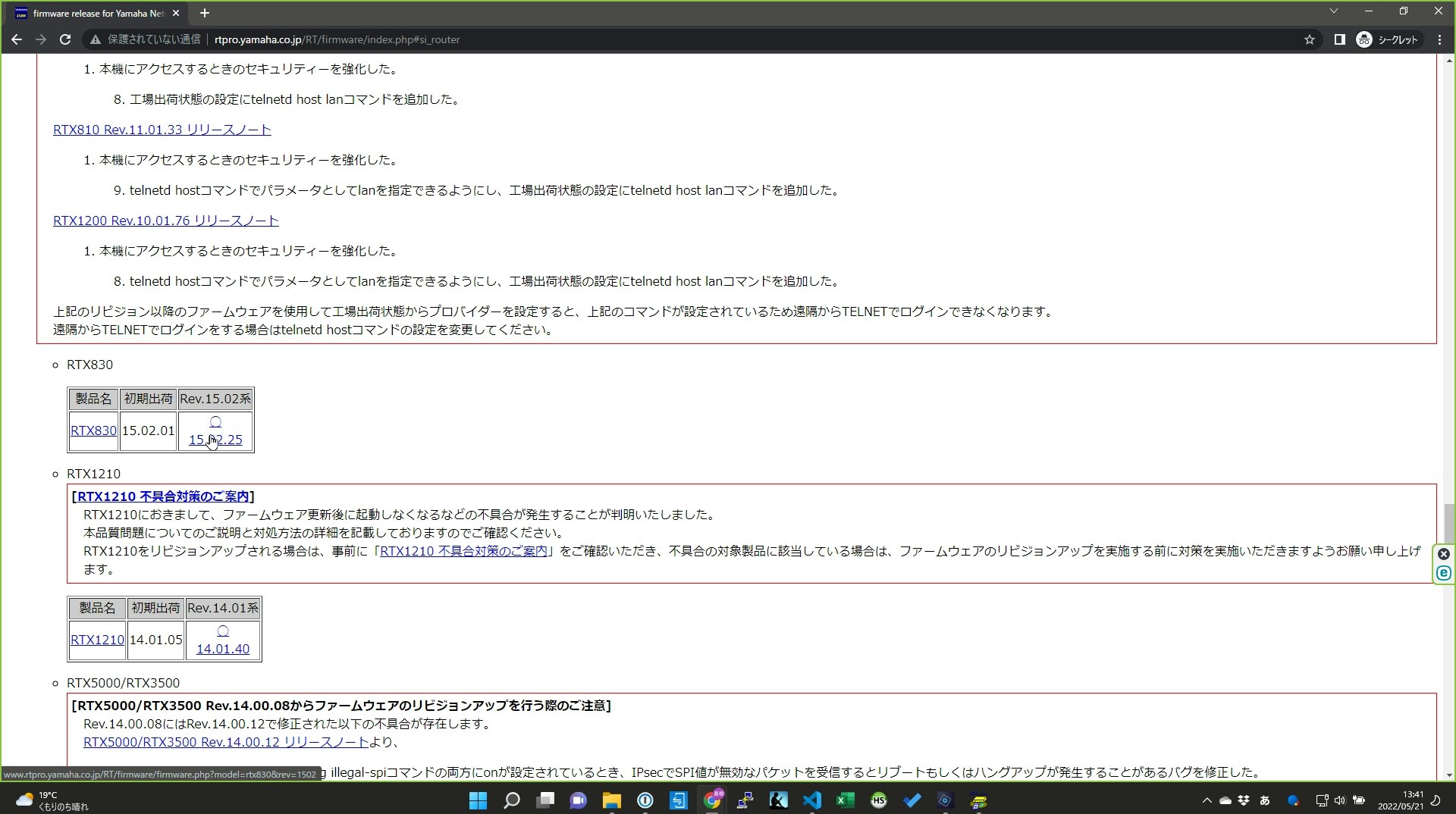Reload the firmware page
Viewport: 1456px width, 814px height.
[65, 39]
